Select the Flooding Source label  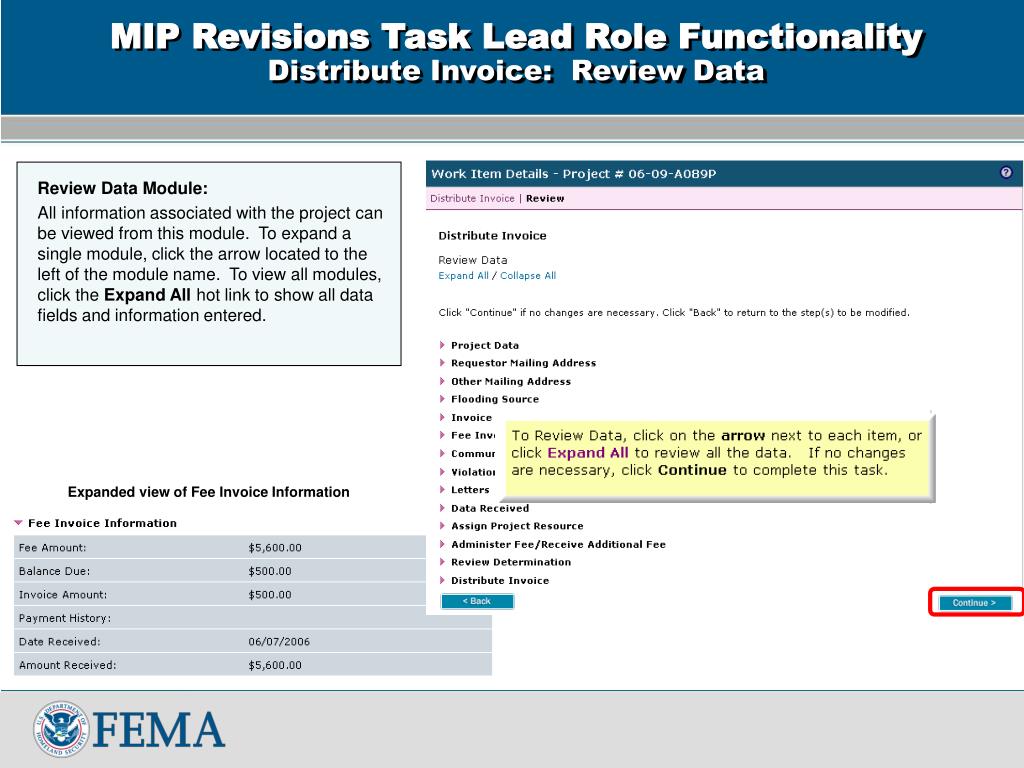(494, 398)
